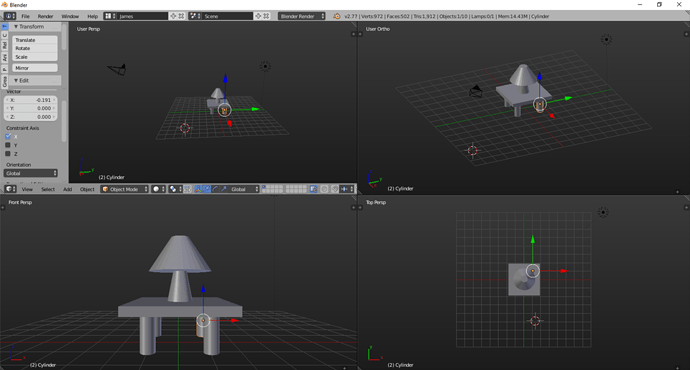Enable the Y constraint axis checkbox

pos(8,145)
